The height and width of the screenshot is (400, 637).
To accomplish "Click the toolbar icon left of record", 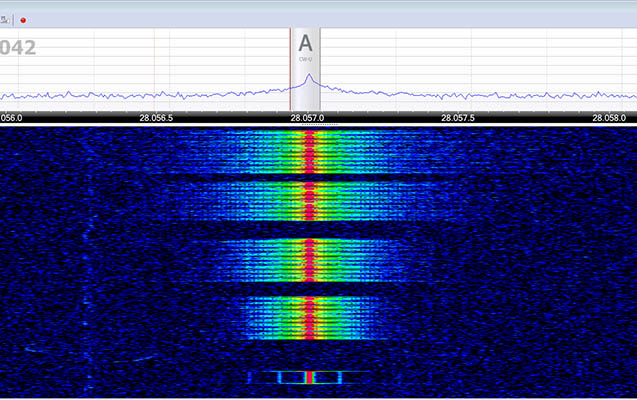I will coord(7,19).
